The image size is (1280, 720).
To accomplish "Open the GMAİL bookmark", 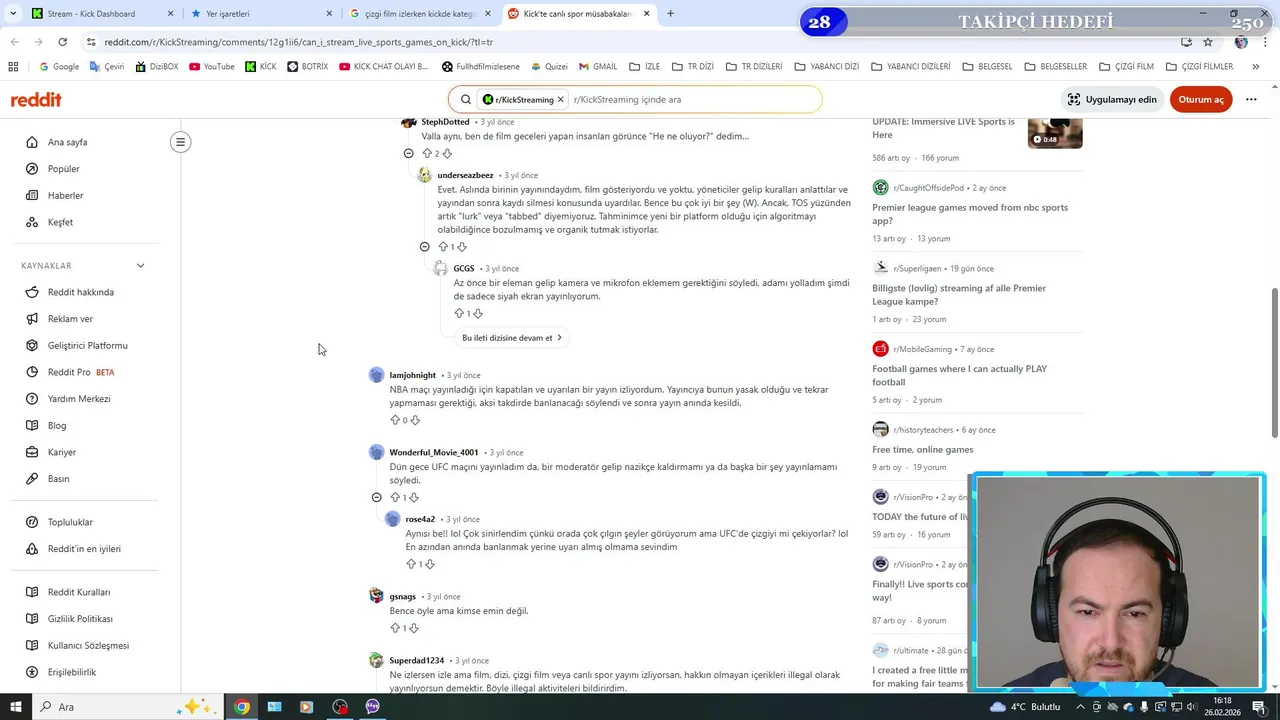I will click(x=596, y=67).
